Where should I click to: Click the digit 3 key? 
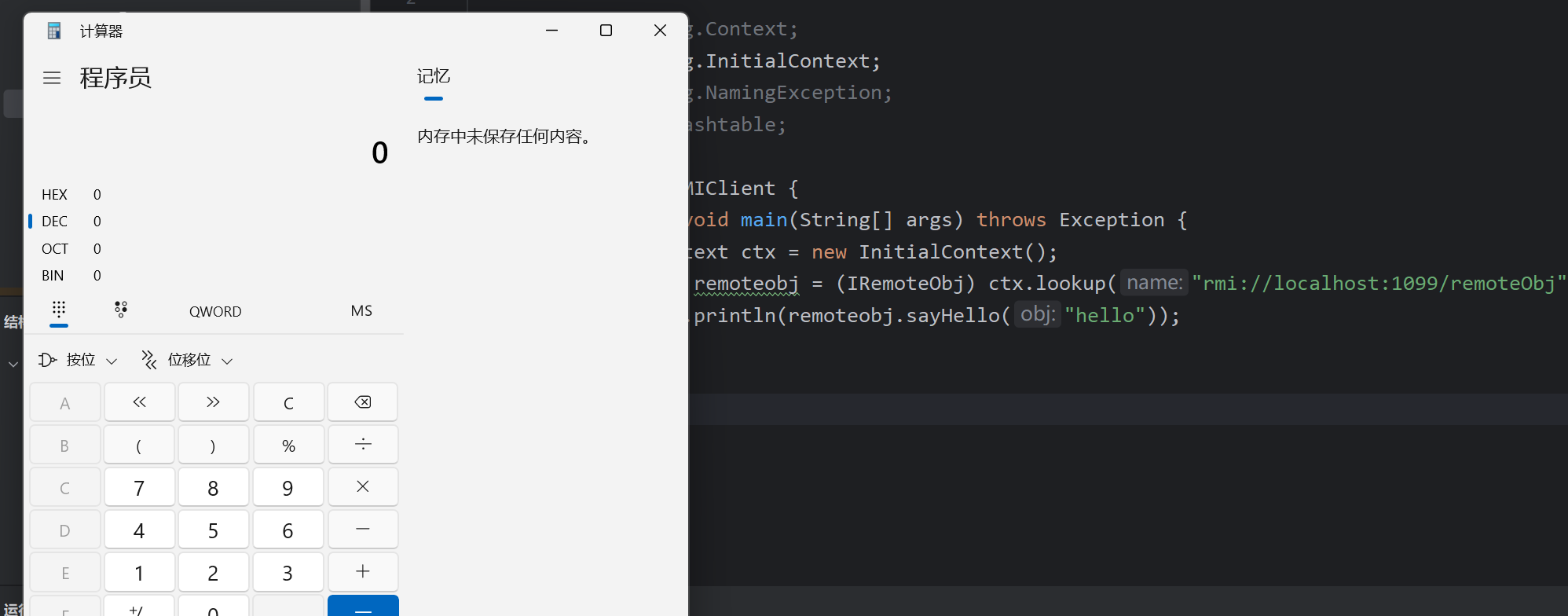tap(288, 572)
